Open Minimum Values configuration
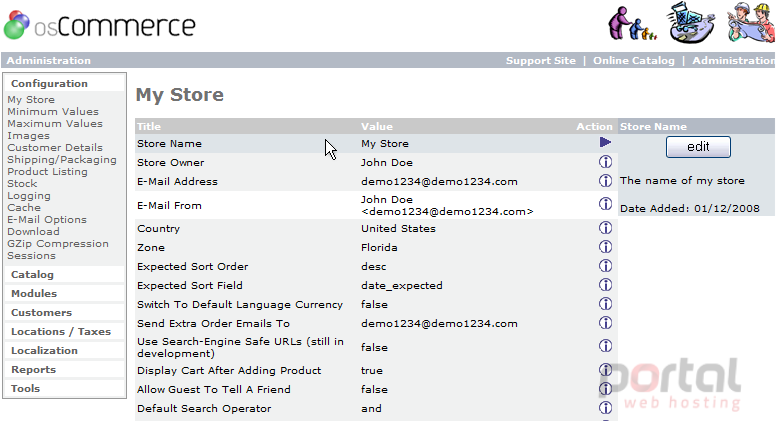The height and width of the screenshot is (422, 776). point(53,111)
